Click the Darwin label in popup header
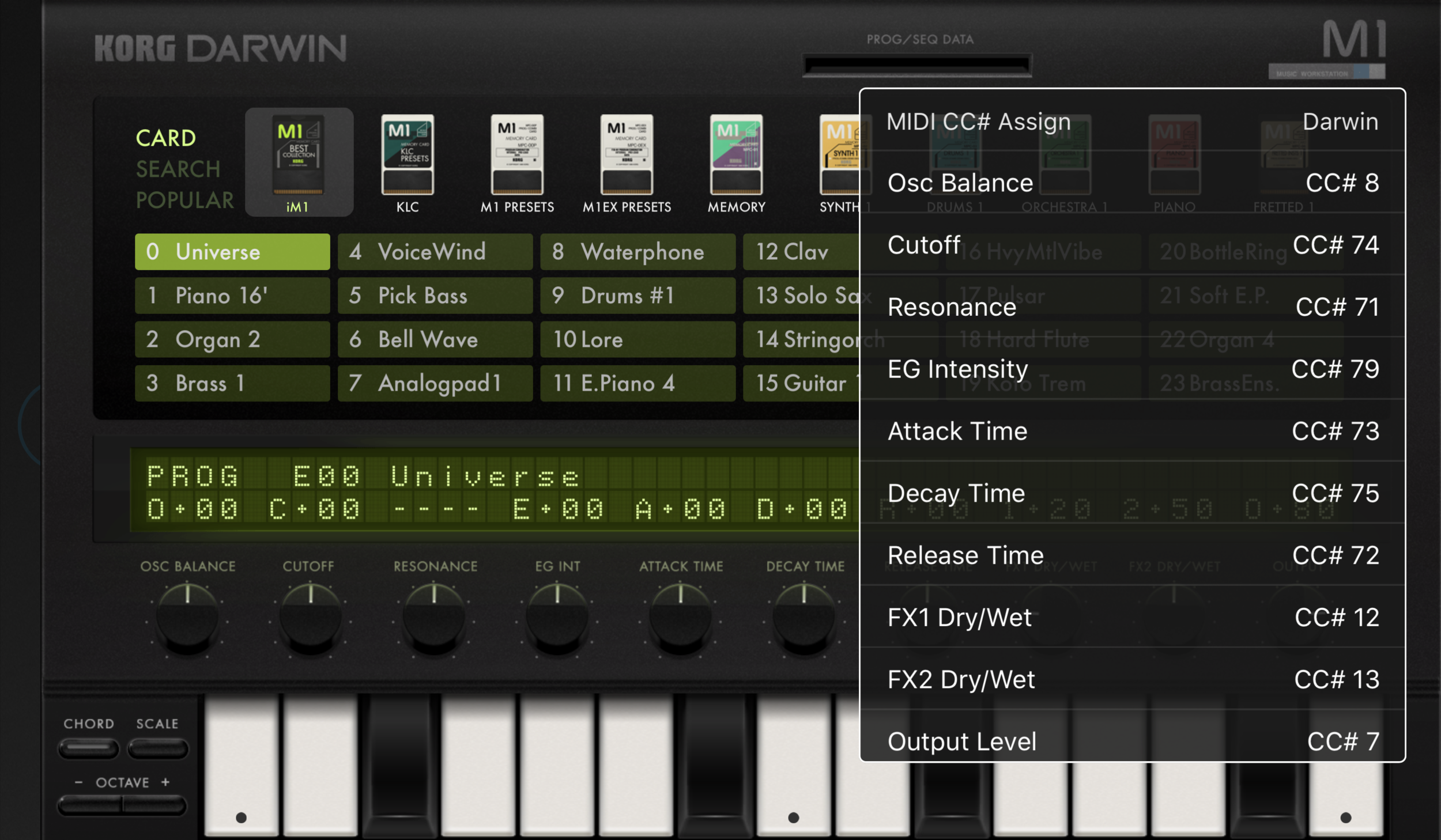Viewport: 1441px width, 840px height. pyautogui.click(x=1340, y=122)
